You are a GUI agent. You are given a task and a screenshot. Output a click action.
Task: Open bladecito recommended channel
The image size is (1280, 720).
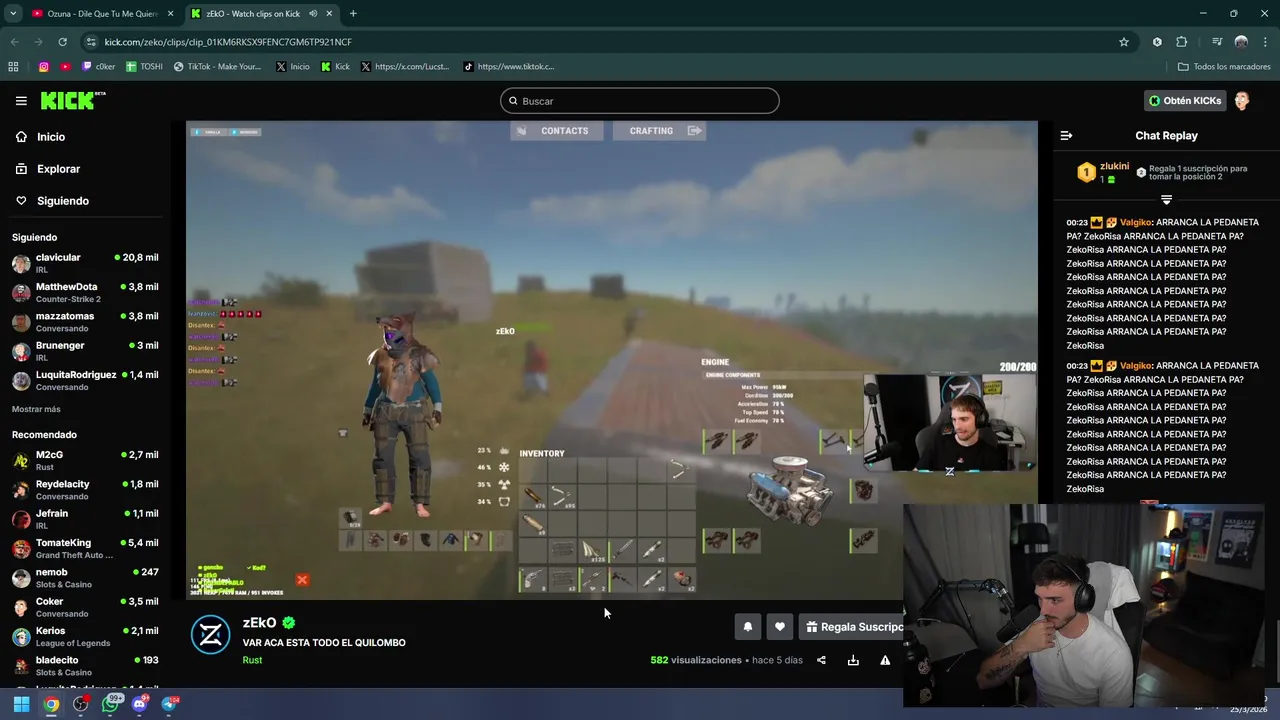coord(85,665)
